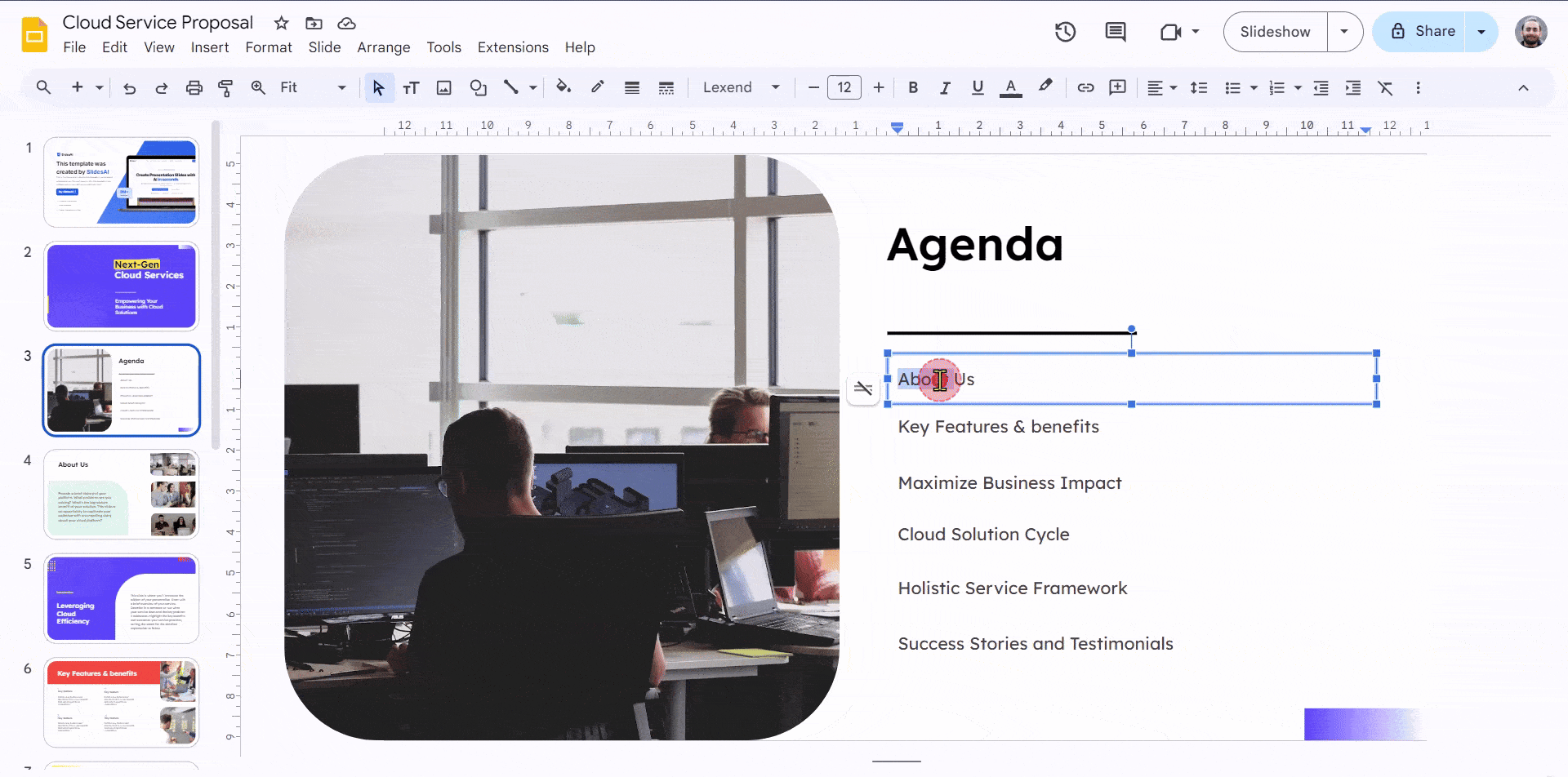
Task: Toggle underline formatting
Action: point(977,87)
